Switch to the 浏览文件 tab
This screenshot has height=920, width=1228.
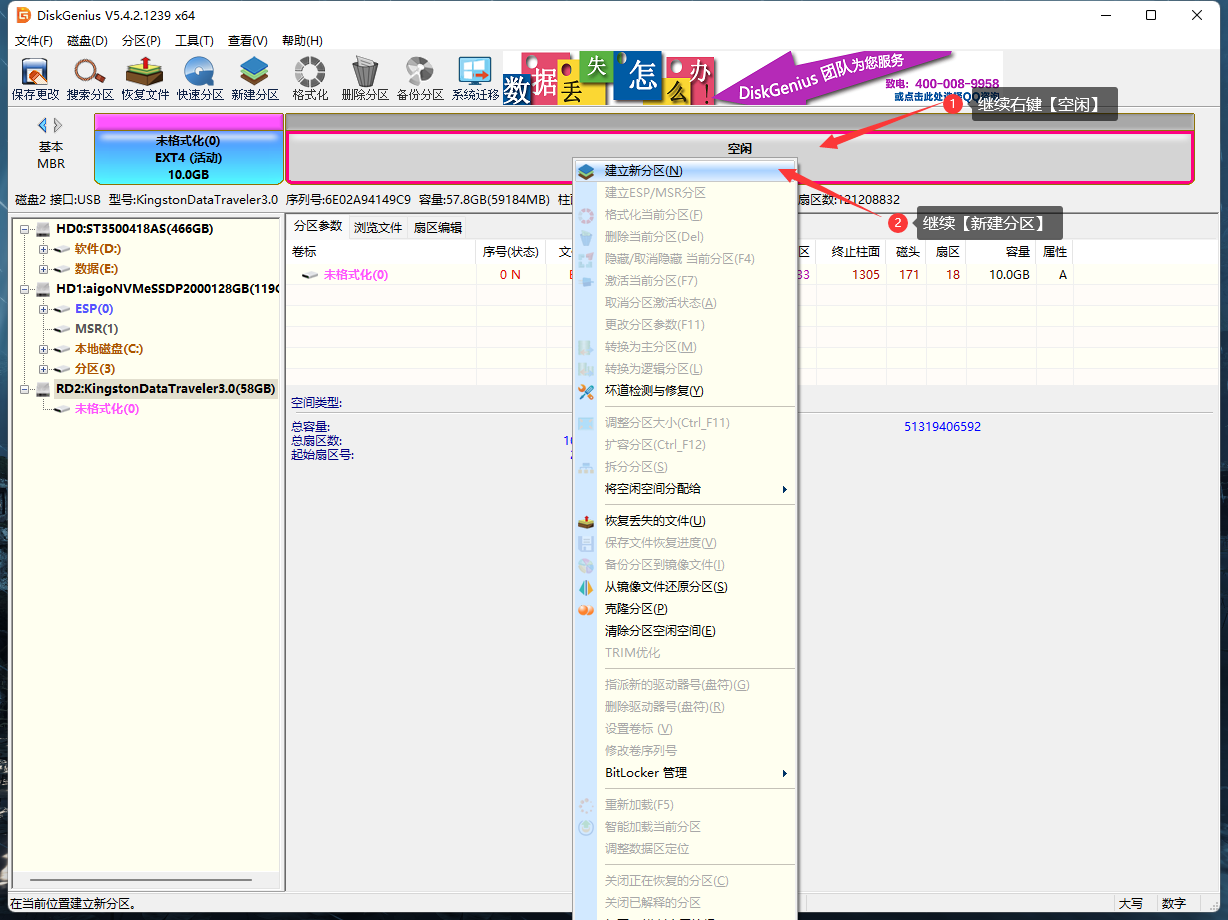click(378, 227)
